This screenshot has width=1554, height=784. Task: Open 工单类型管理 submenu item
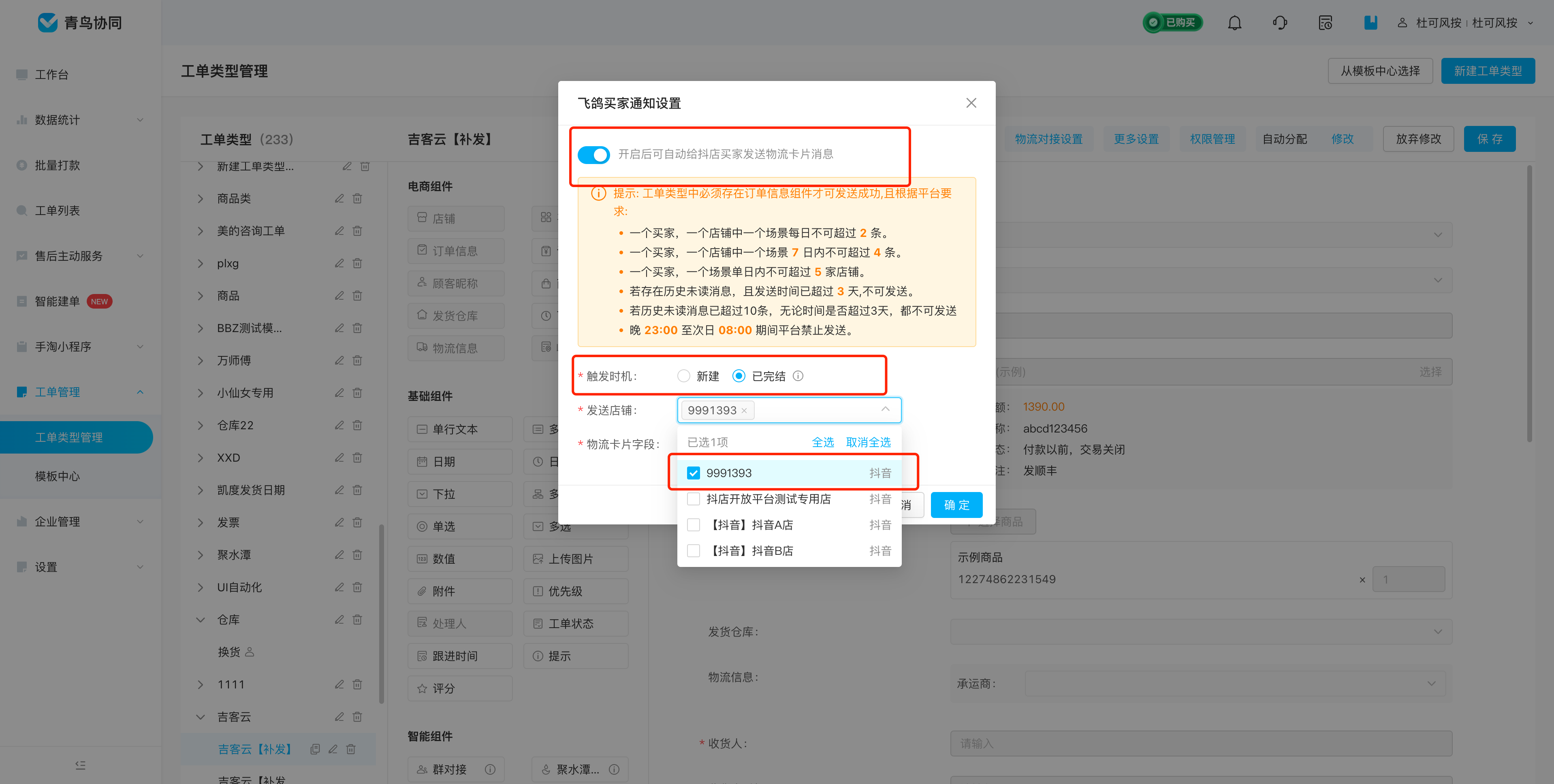tap(76, 437)
